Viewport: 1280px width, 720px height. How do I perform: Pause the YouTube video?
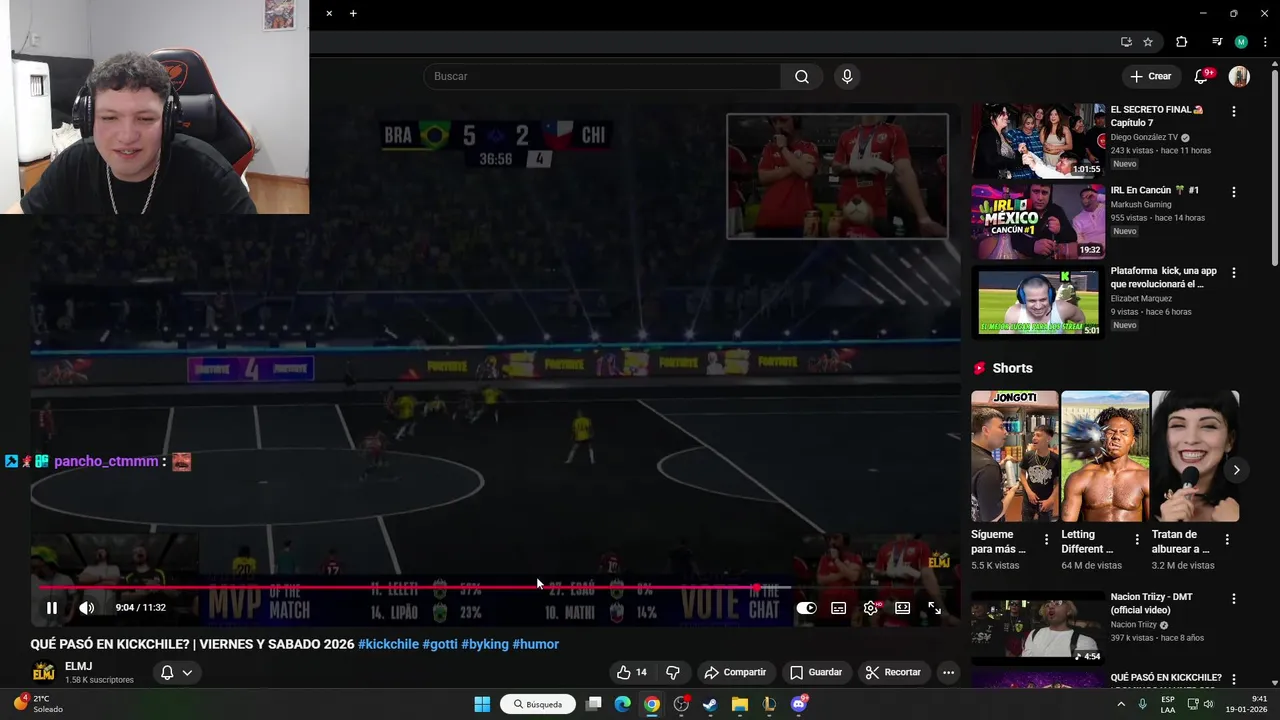pos(52,608)
